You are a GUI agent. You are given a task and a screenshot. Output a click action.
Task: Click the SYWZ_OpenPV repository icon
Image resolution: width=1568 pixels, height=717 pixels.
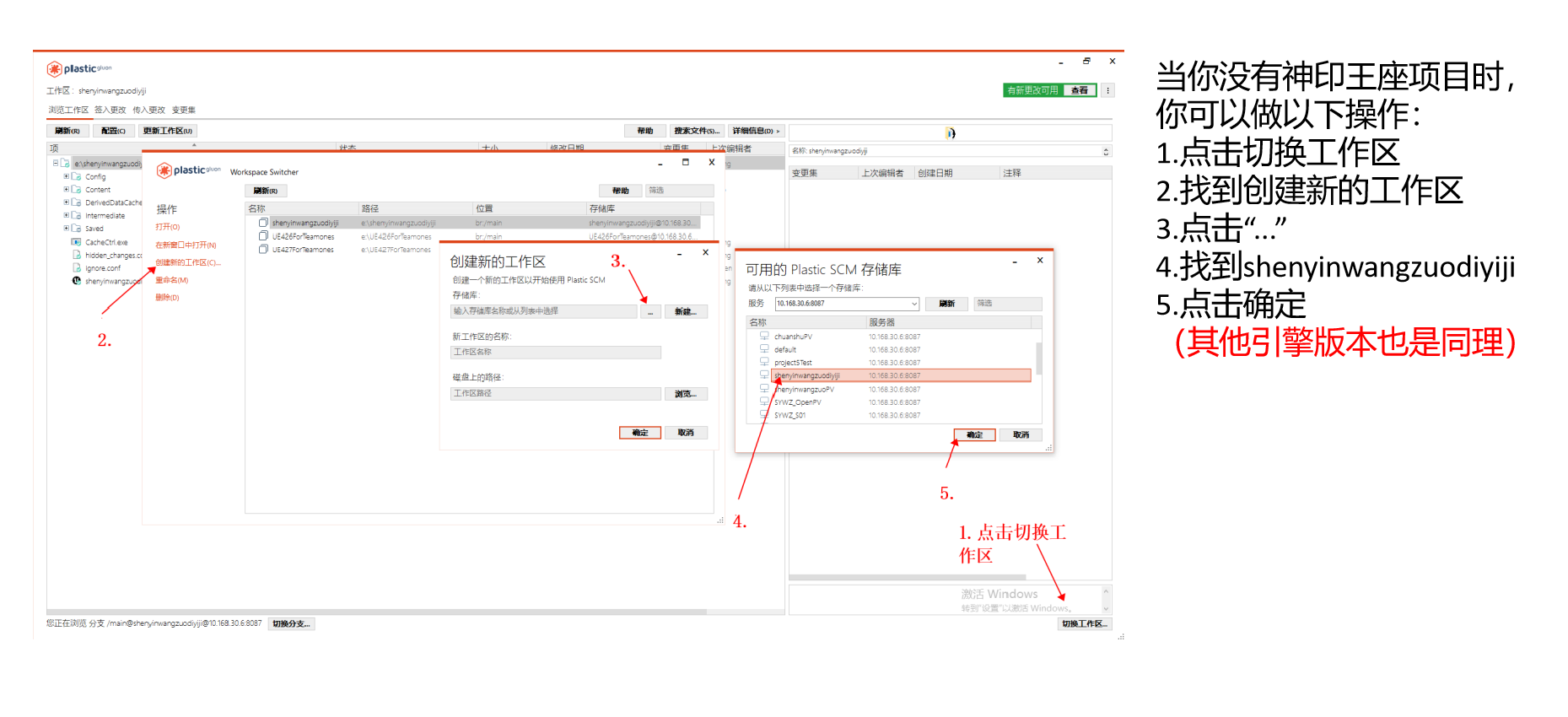coord(764,402)
